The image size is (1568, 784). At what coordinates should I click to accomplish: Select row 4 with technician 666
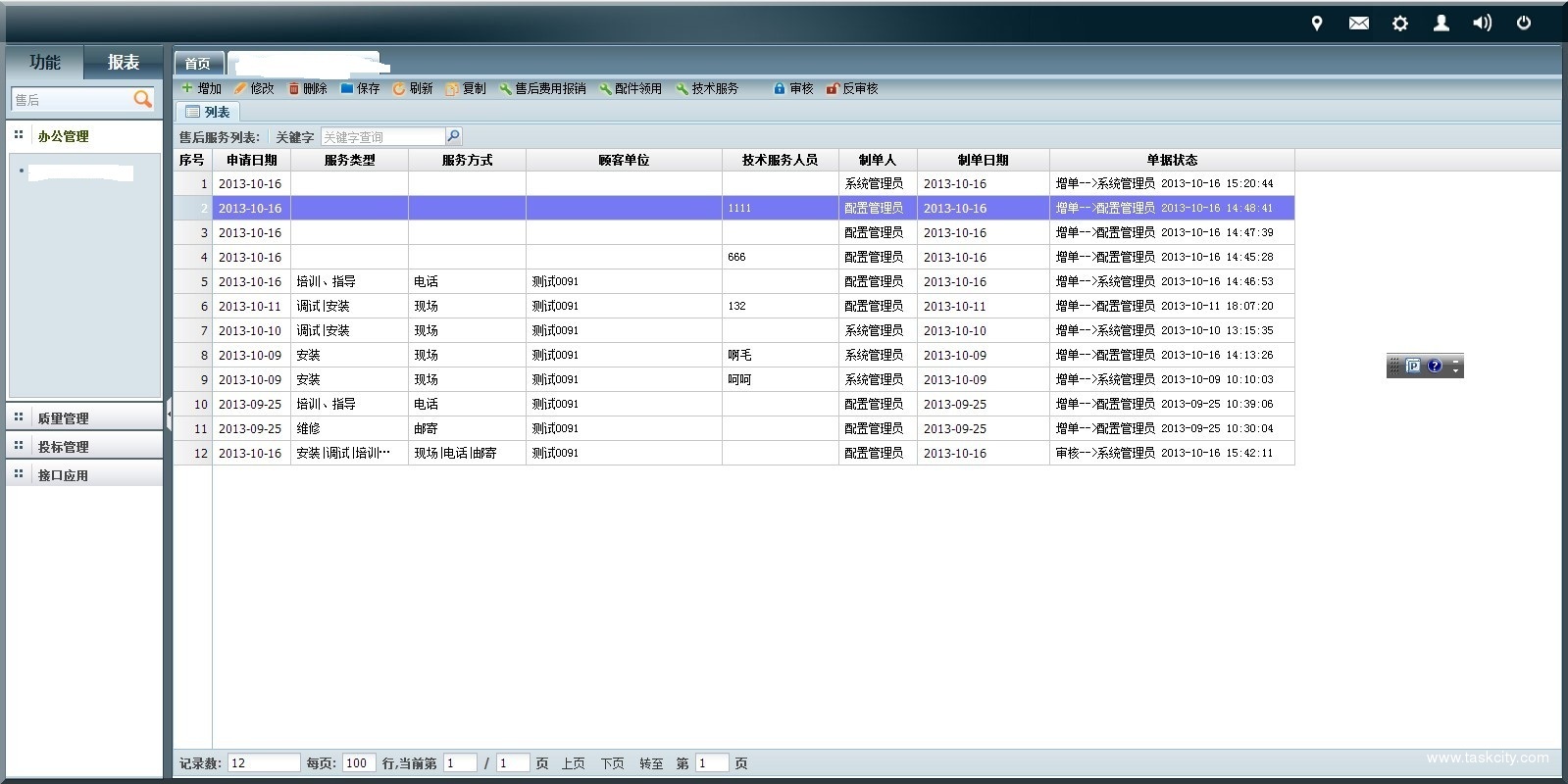(734, 257)
